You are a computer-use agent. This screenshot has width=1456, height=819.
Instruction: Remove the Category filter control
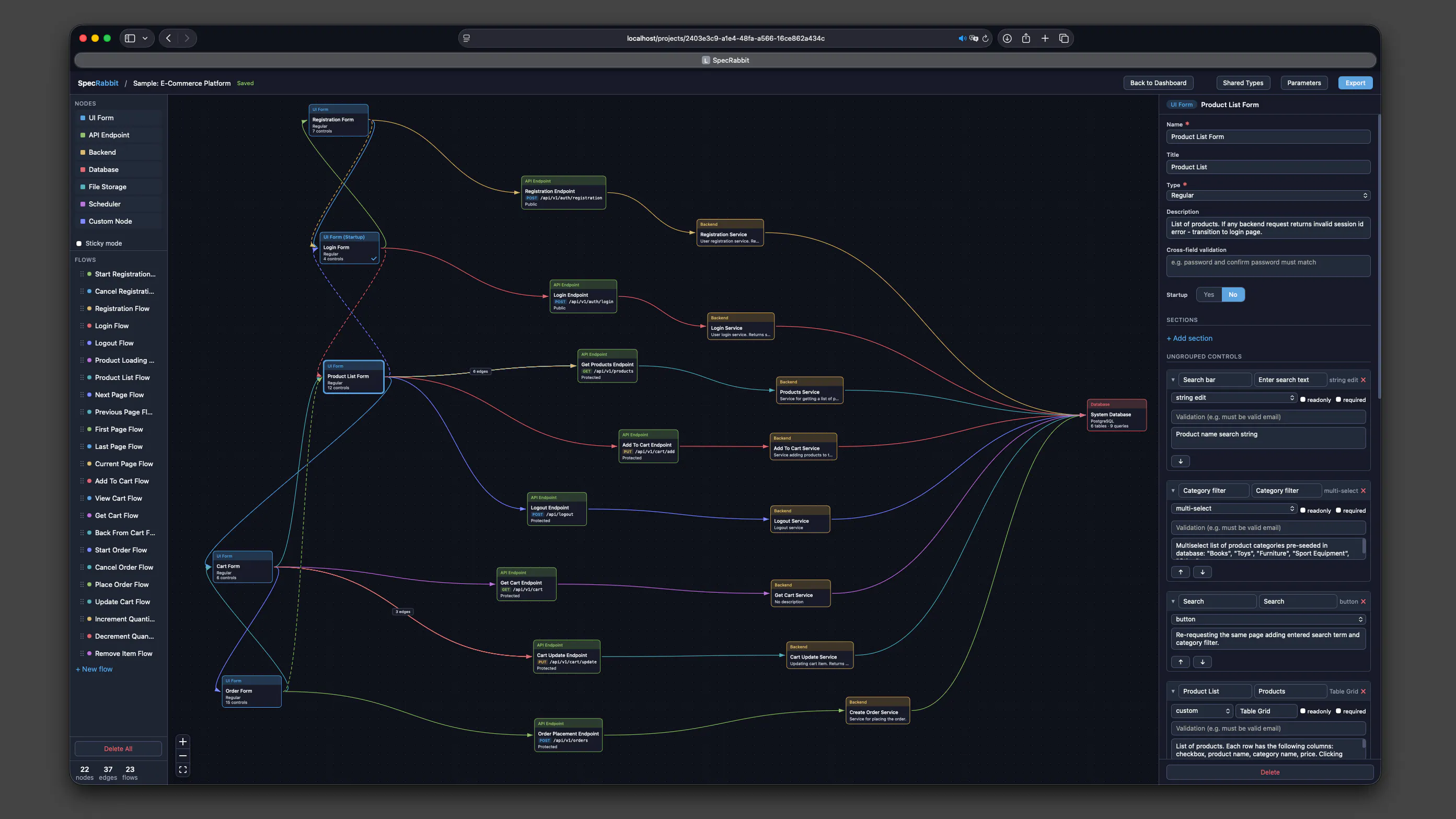coord(1363,491)
